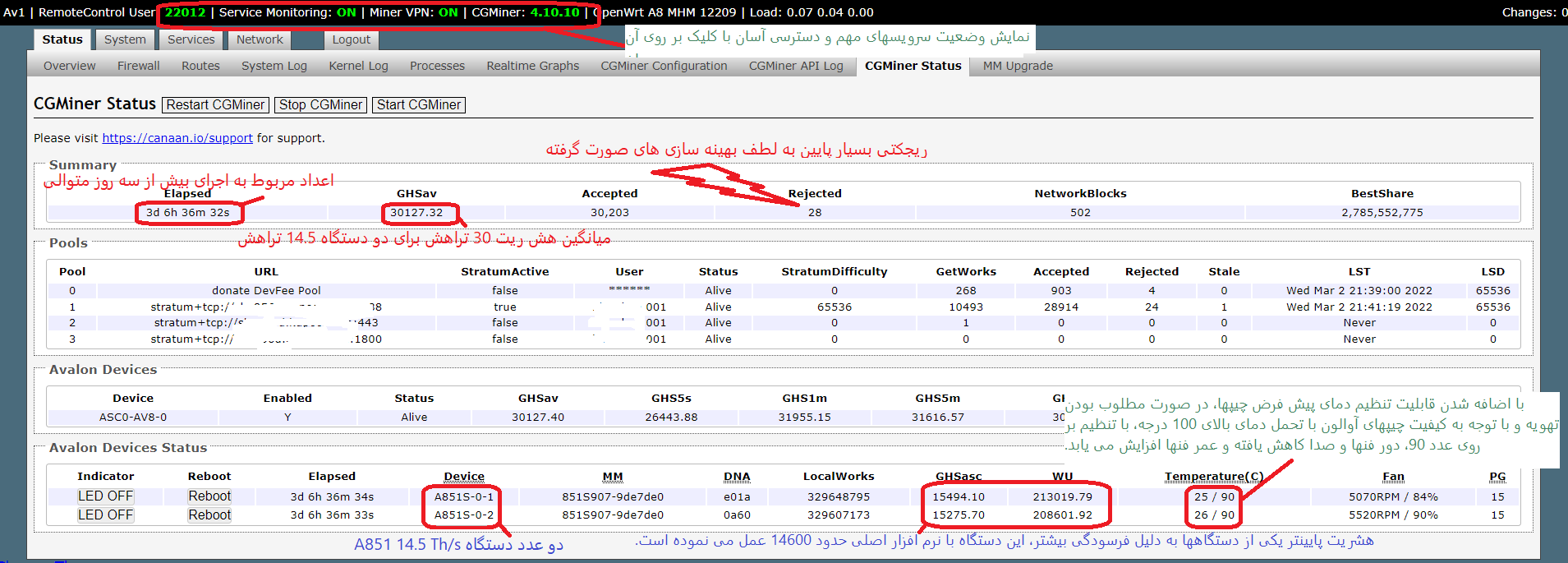Viewport: 1568px width, 563px height.
Task: Open the System Log sub-tab
Action: [274, 66]
